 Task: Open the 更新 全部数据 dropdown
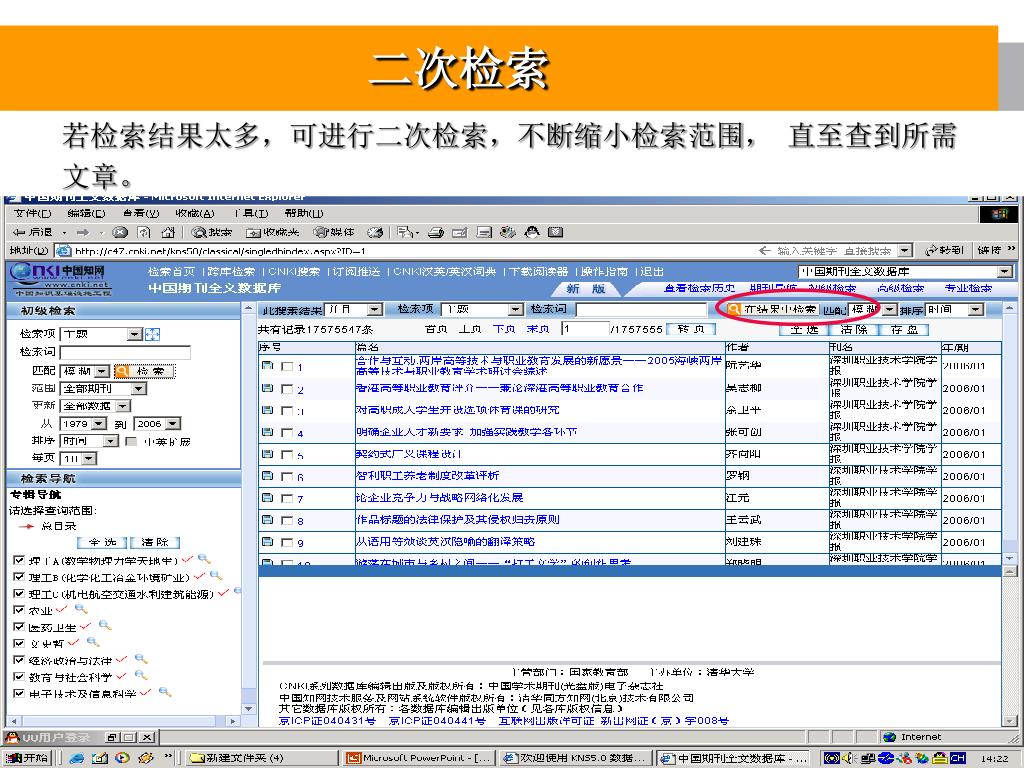tap(95, 406)
